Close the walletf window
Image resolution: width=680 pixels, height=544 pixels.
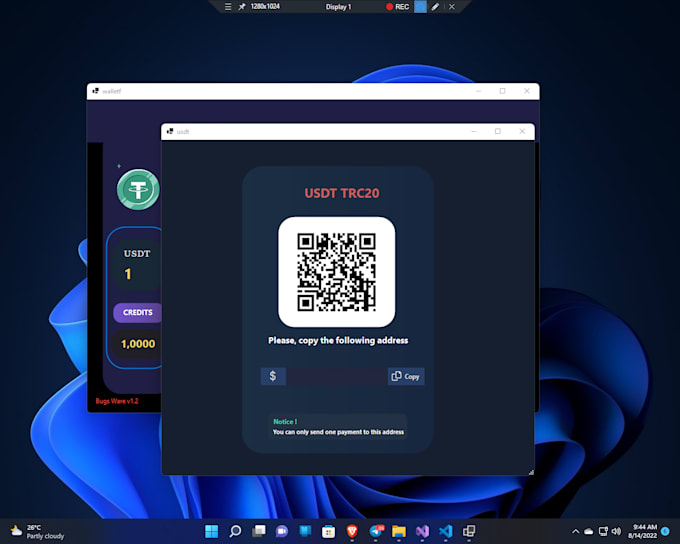tap(526, 91)
